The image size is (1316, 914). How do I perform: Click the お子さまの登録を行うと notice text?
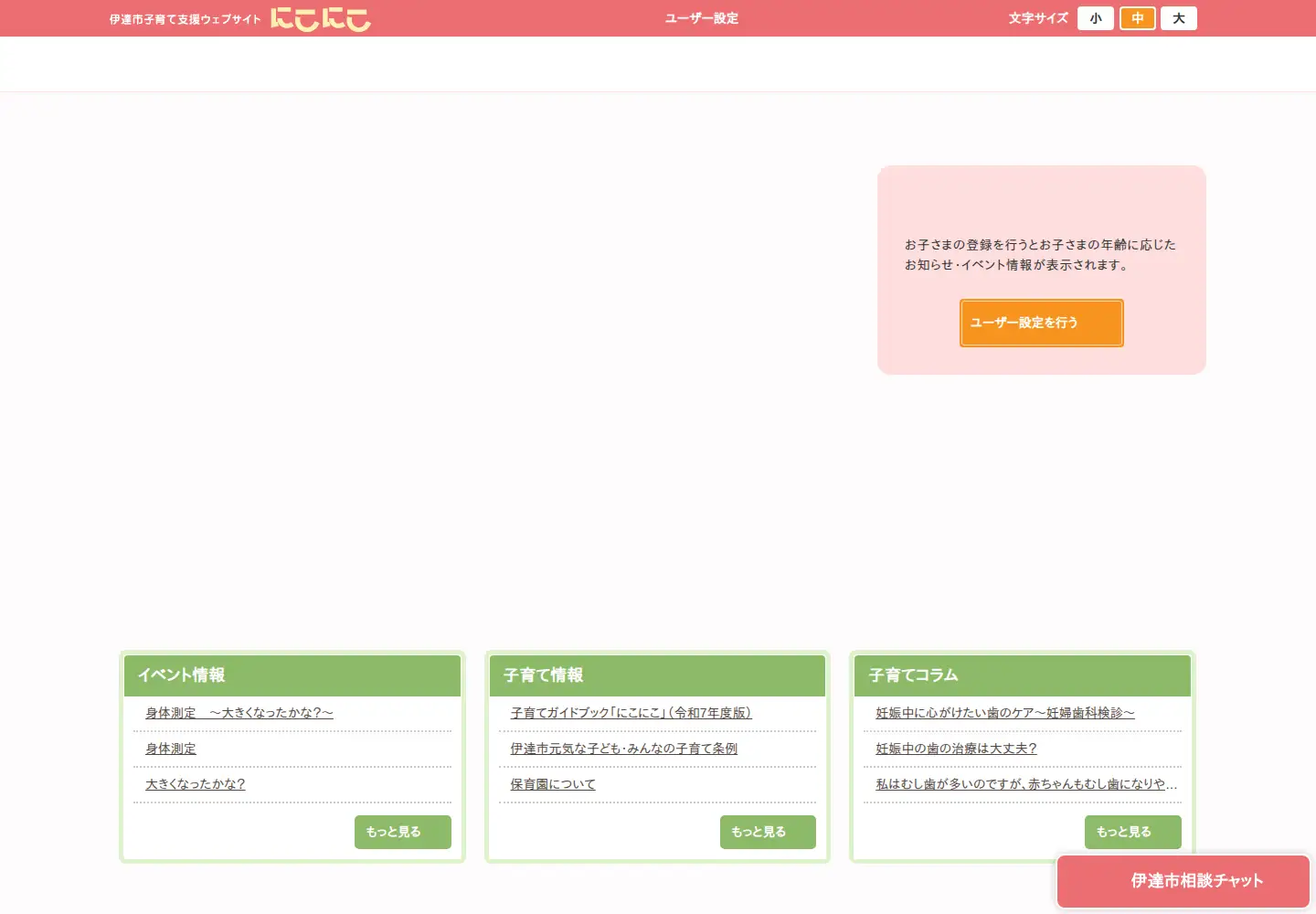[x=1040, y=255]
